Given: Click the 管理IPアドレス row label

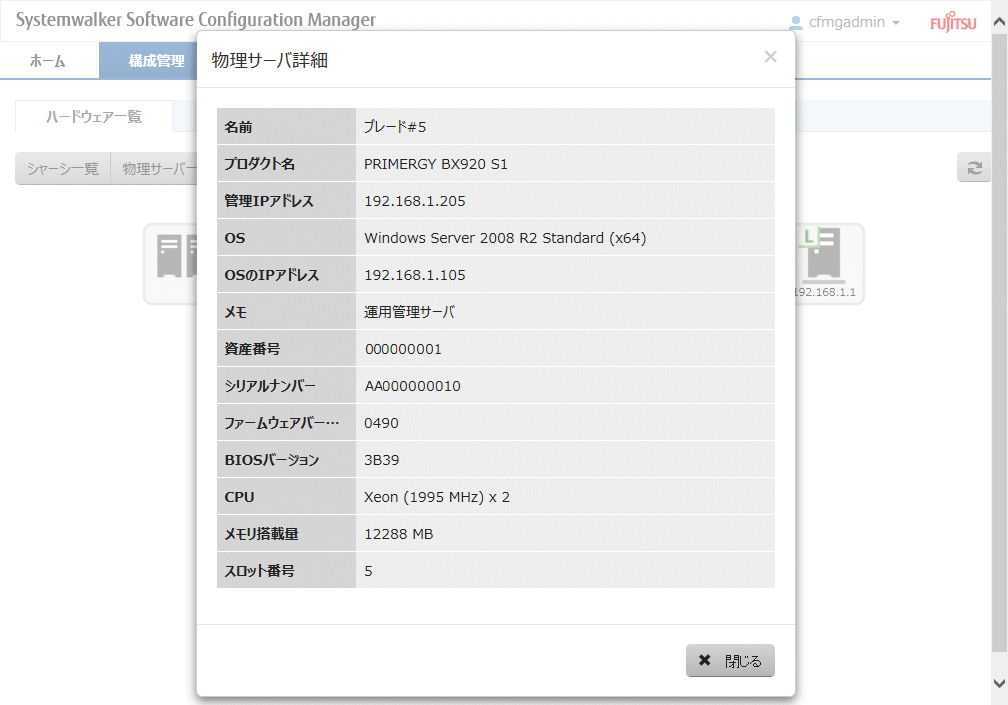Looking at the screenshot, I should click(x=269, y=201).
